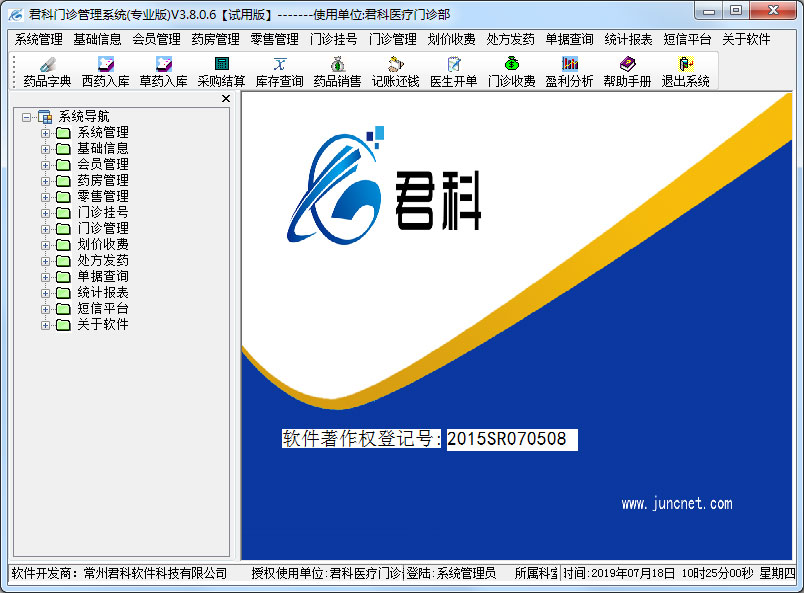Viewport: 804px width, 593px height.
Task: Open the 门诊挂号 menu
Action: click(333, 39)
